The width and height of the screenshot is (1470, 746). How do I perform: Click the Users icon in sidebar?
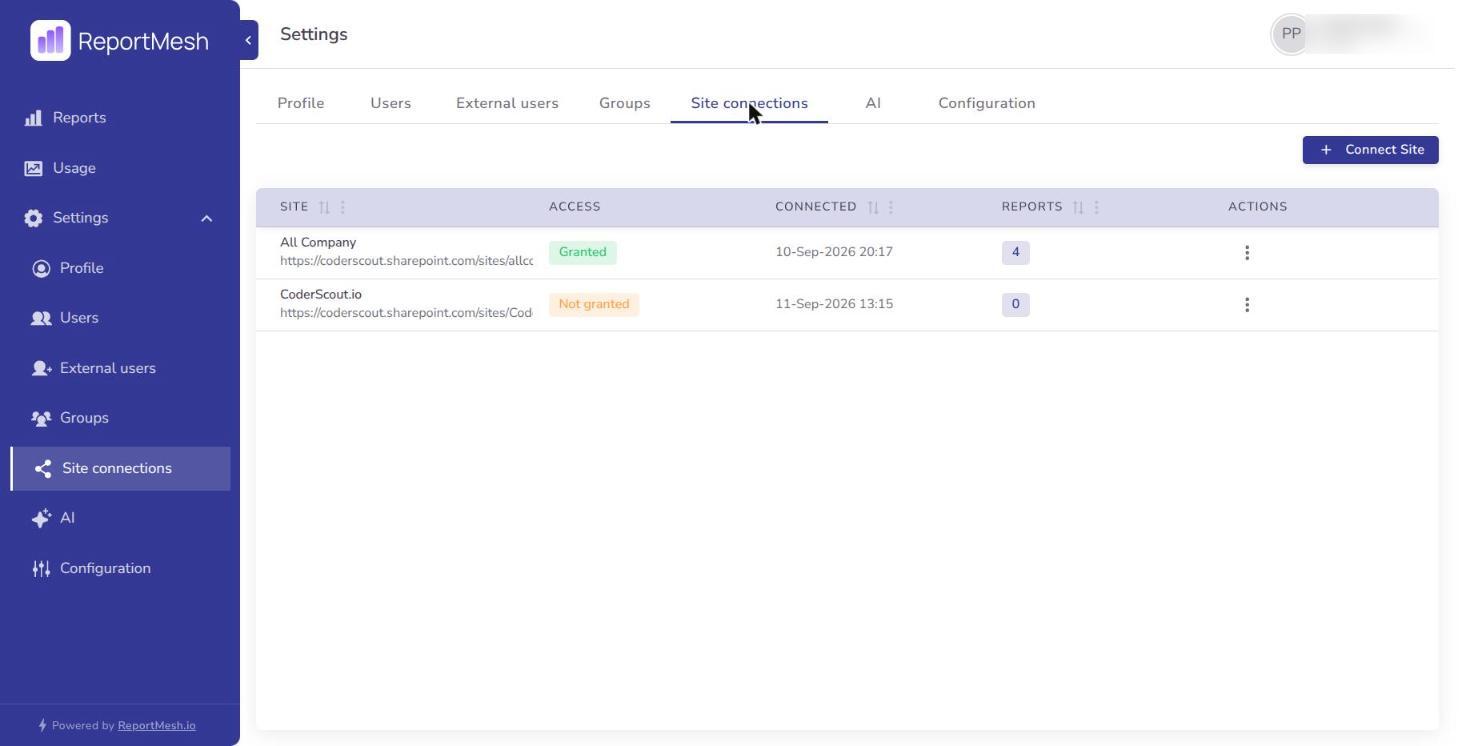[41, 318]
